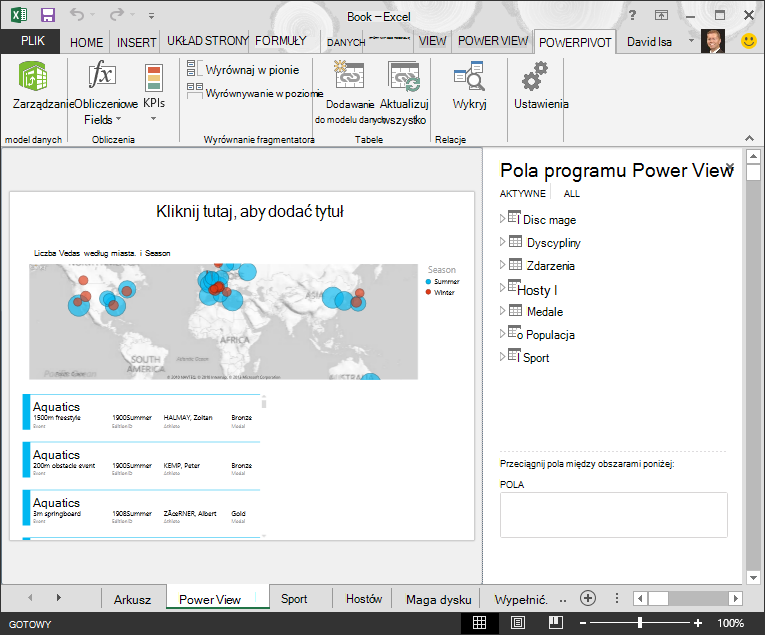Click Wyrównaj w pionie align vertically
765x635 pixels.
[x=243, y=70]
